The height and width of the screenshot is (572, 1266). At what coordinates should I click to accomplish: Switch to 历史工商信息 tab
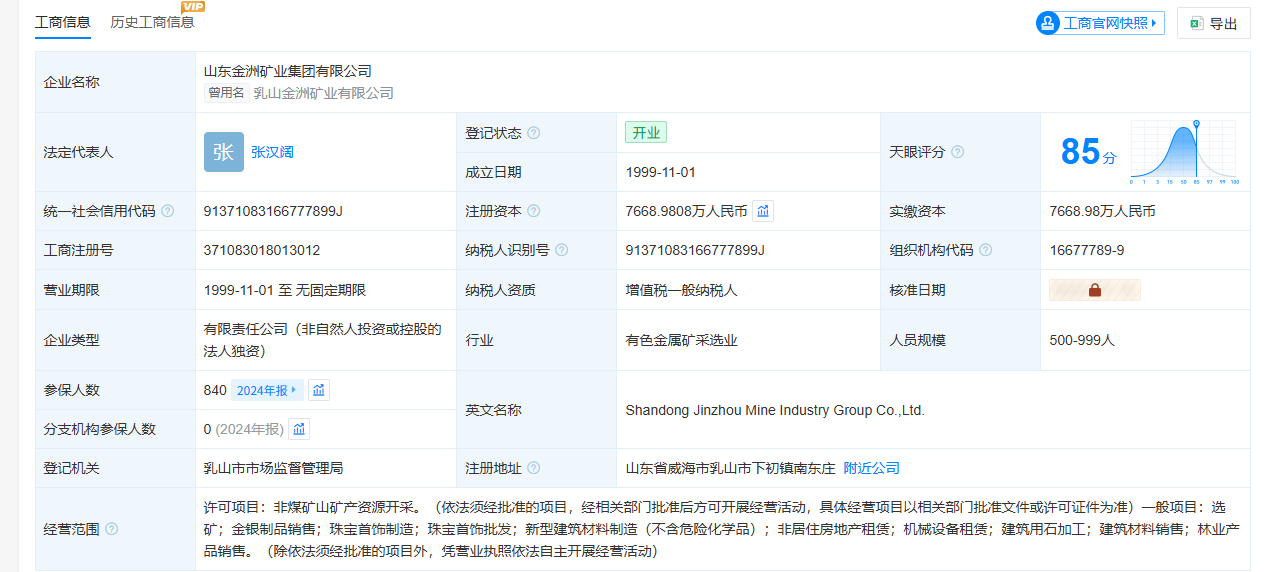(x=152, y=22)
